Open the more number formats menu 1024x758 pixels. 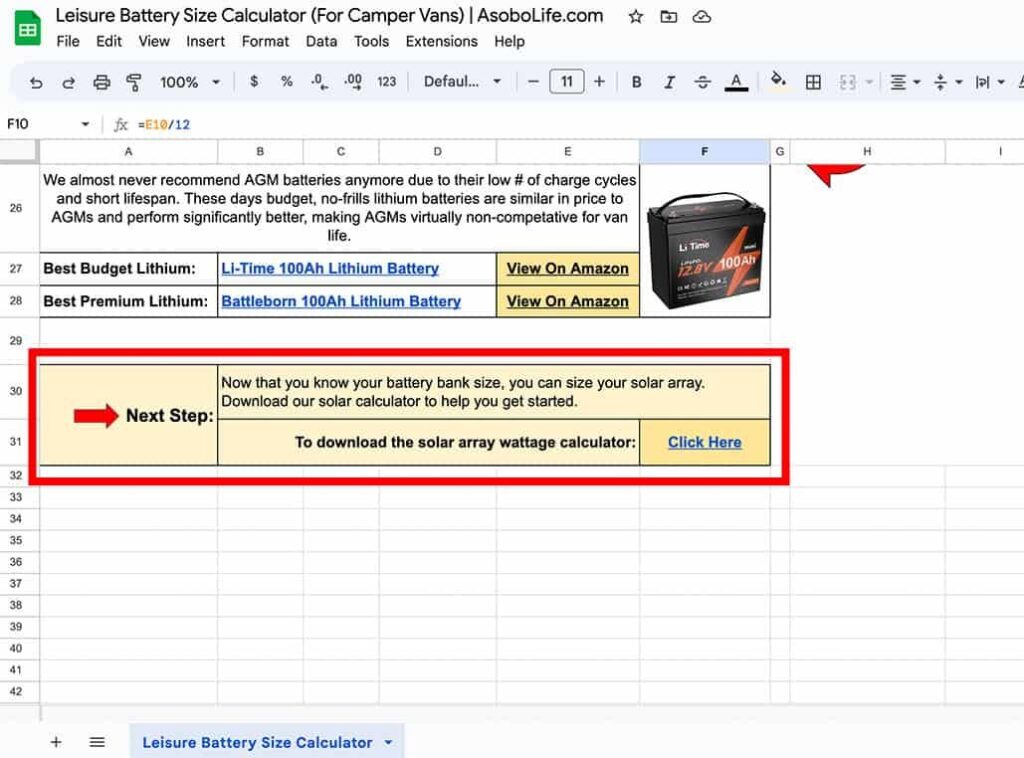click(387, 82)
